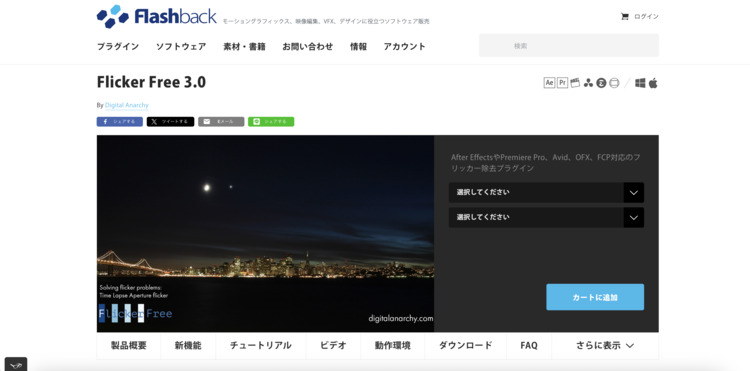Click the Apple macOS platform icon
The height and width of the screenshot is (371, 750).
coord(653,83)
